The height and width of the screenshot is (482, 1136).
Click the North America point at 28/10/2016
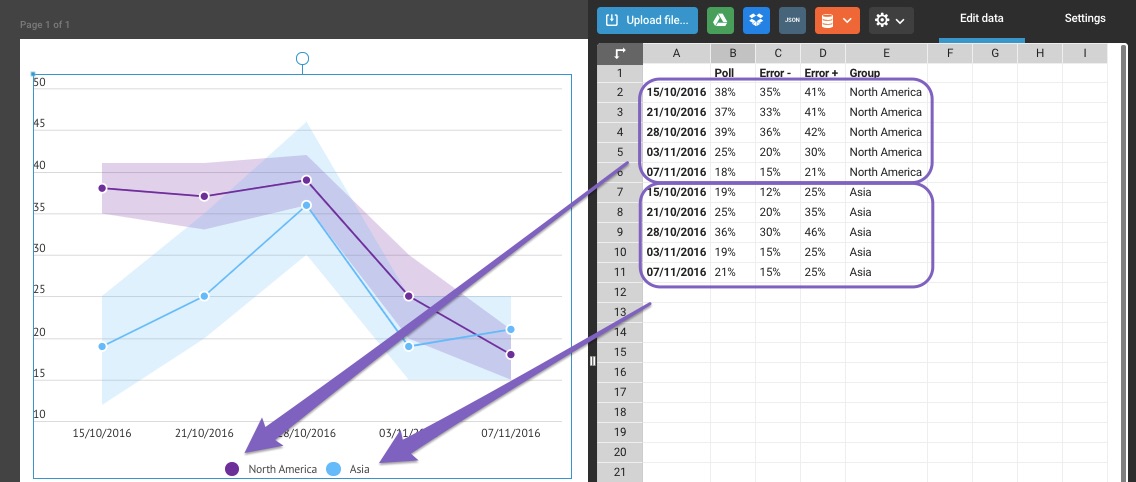point(306,180)
